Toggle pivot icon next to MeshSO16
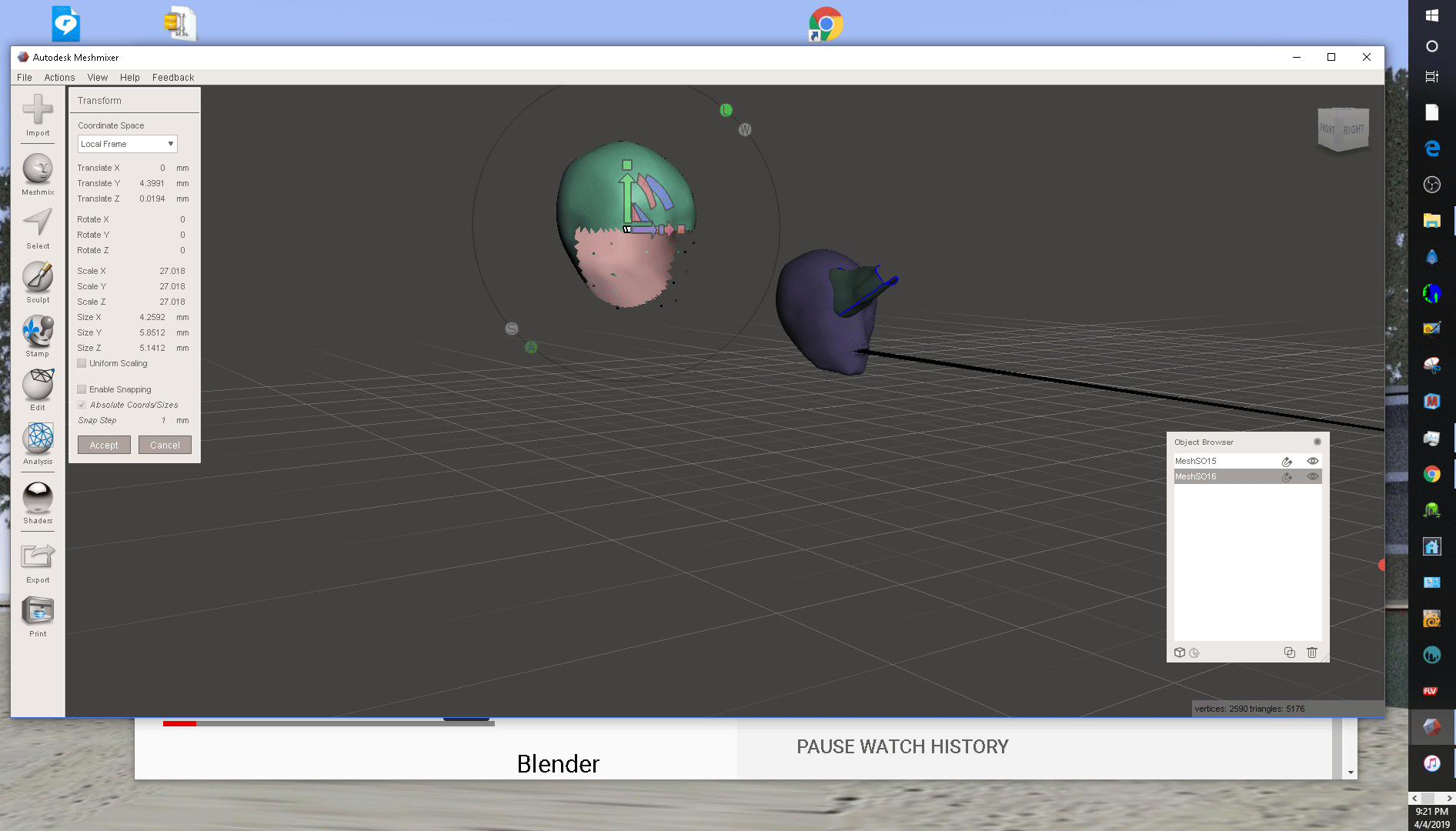The height and width of the screenshot is (831, 1456). pyautogui.click(x=1287, y=477)
